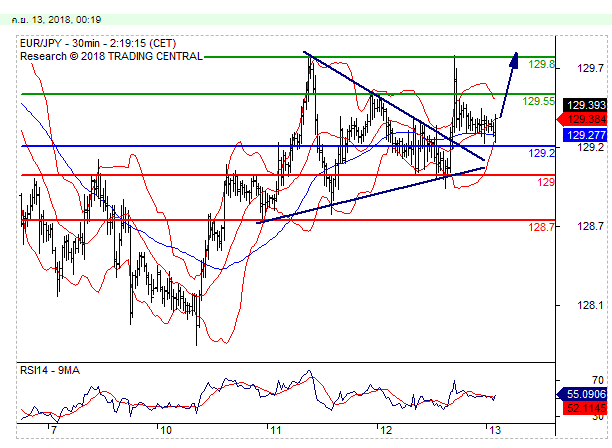Click the 128.1 price axis value
Viewport: 612px width, 448px height.
[590, 305]
